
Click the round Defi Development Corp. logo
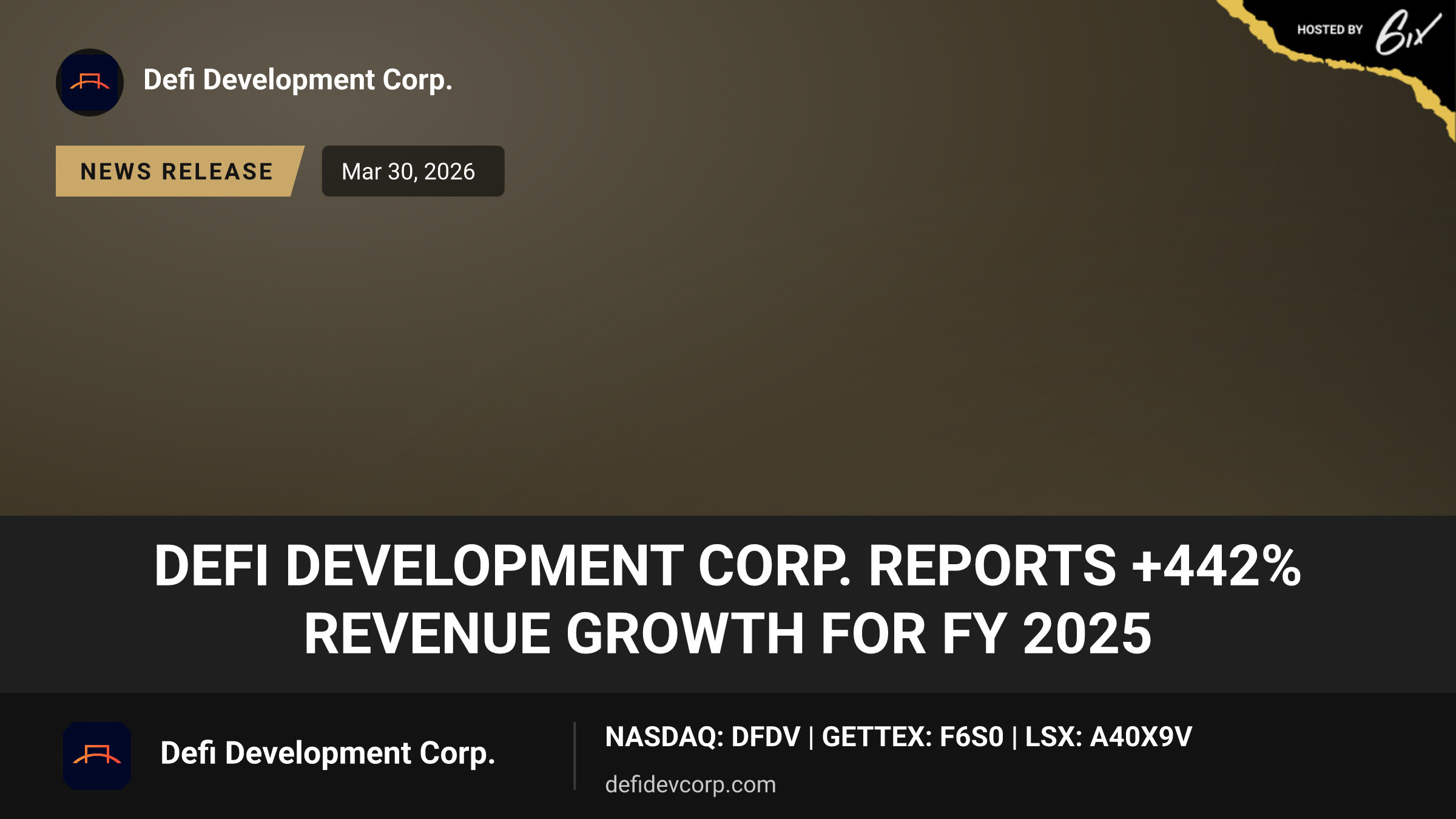click(x=90, y=83)
